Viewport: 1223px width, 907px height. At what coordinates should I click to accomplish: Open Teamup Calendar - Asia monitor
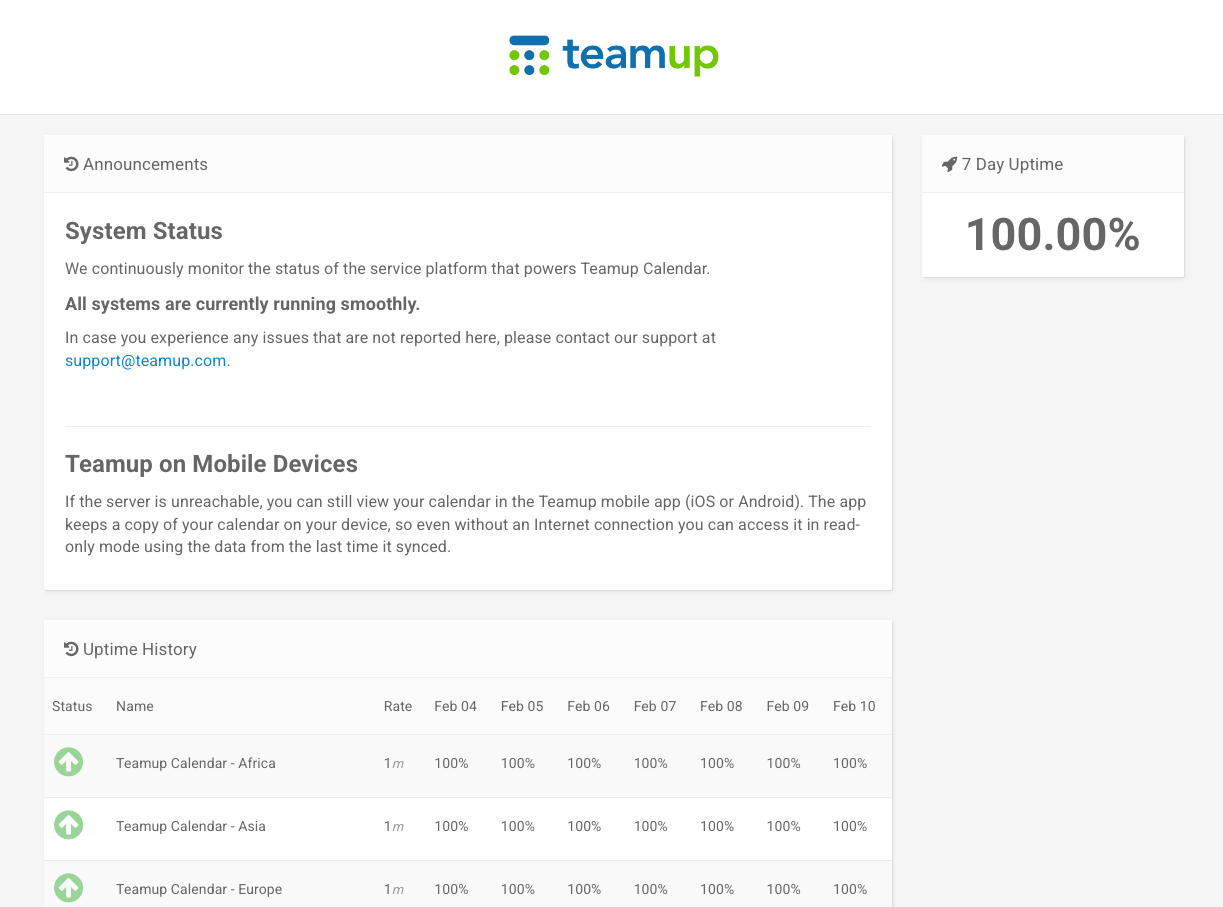point(190,826)
